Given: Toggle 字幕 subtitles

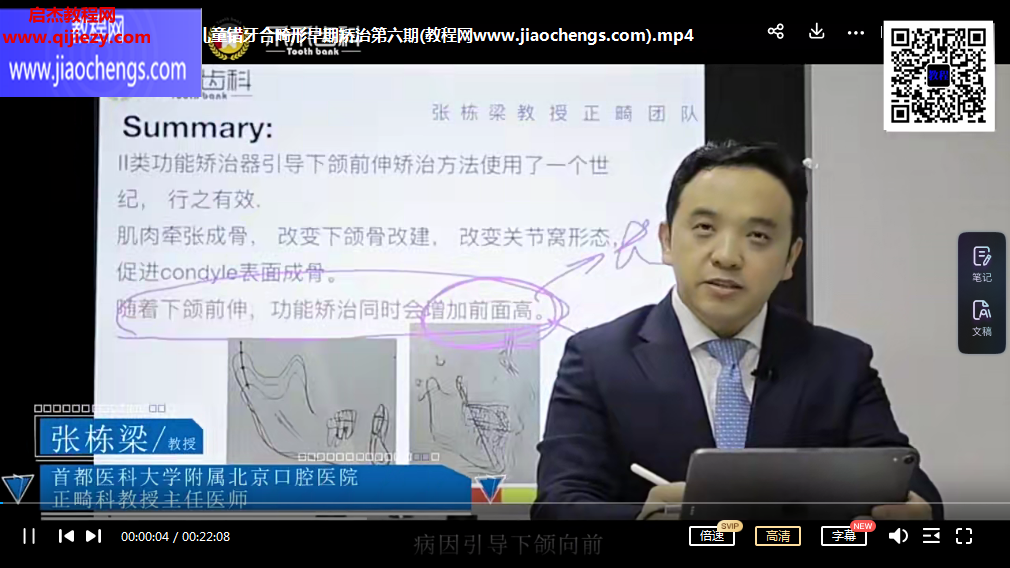Looking at the screenshot, I should (x=843, y=536).
